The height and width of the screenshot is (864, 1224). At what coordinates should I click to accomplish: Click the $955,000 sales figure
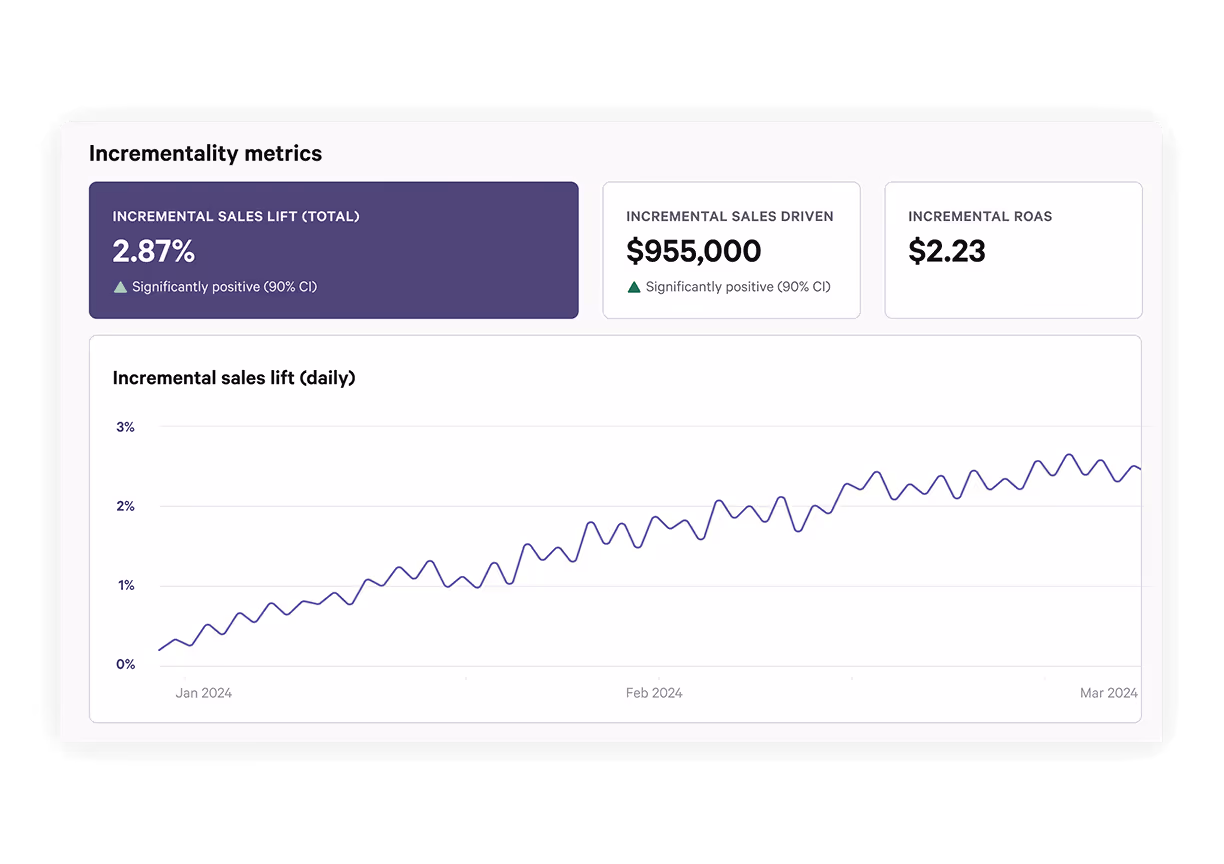[x=694, y=251]
